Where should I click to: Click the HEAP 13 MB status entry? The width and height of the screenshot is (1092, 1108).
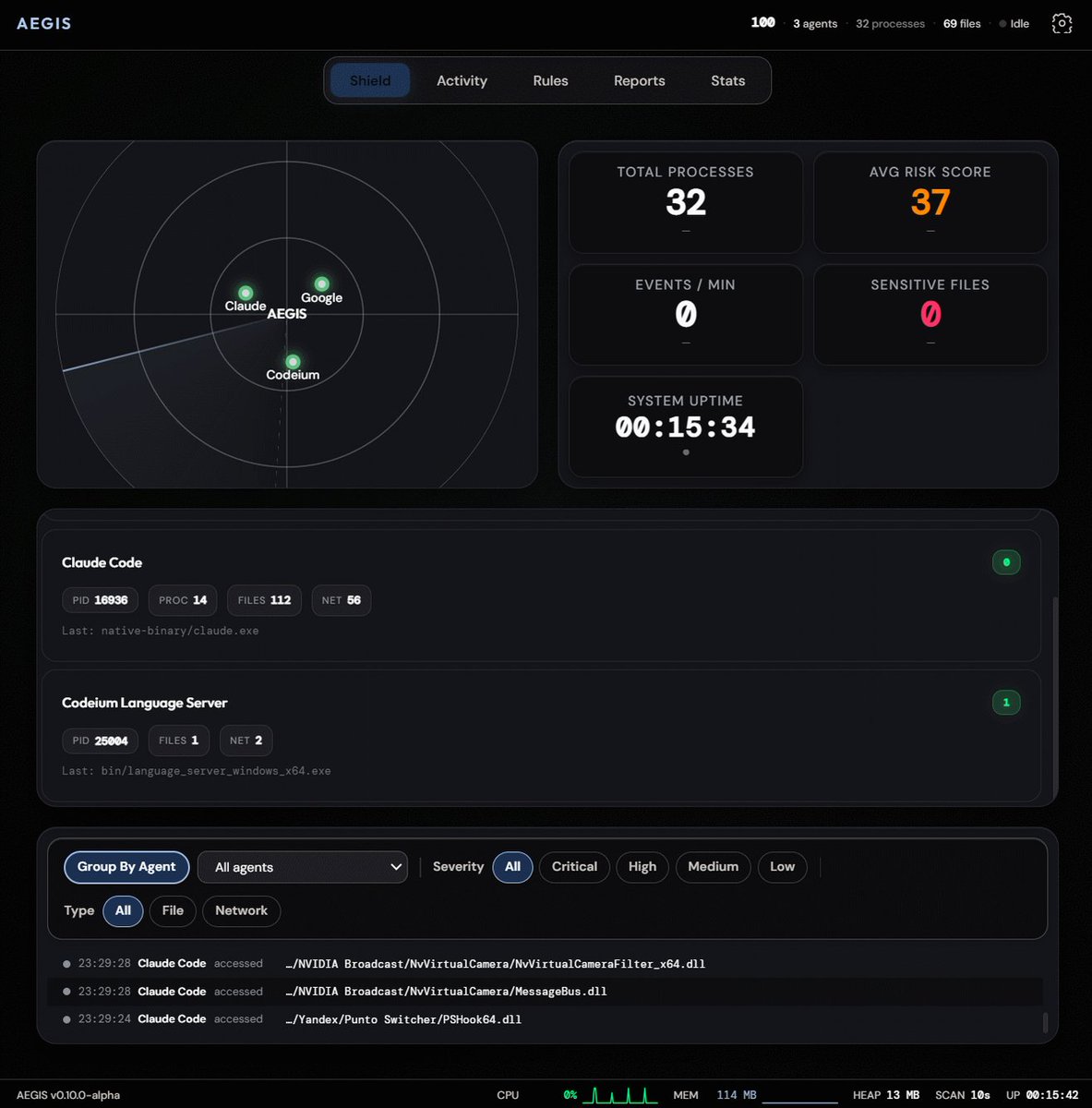[x=886, y=1095]
